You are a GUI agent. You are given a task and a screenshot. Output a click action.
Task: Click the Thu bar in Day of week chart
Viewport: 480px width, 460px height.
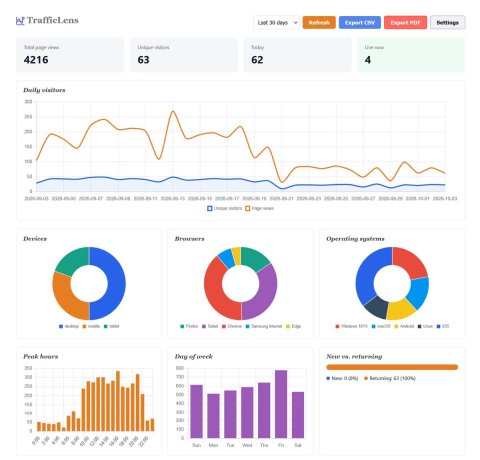tap(264, 410)
